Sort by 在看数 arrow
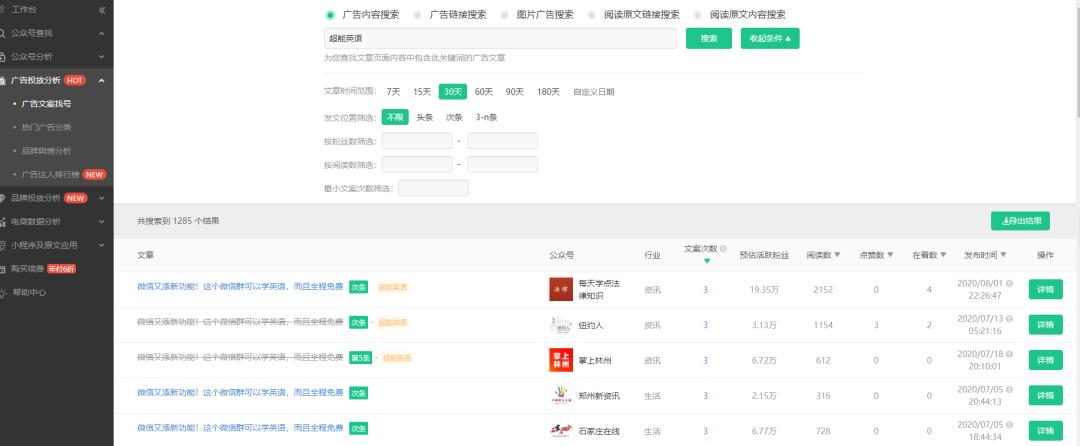Viewport: 1080px width, 446px height. (943, 255)
